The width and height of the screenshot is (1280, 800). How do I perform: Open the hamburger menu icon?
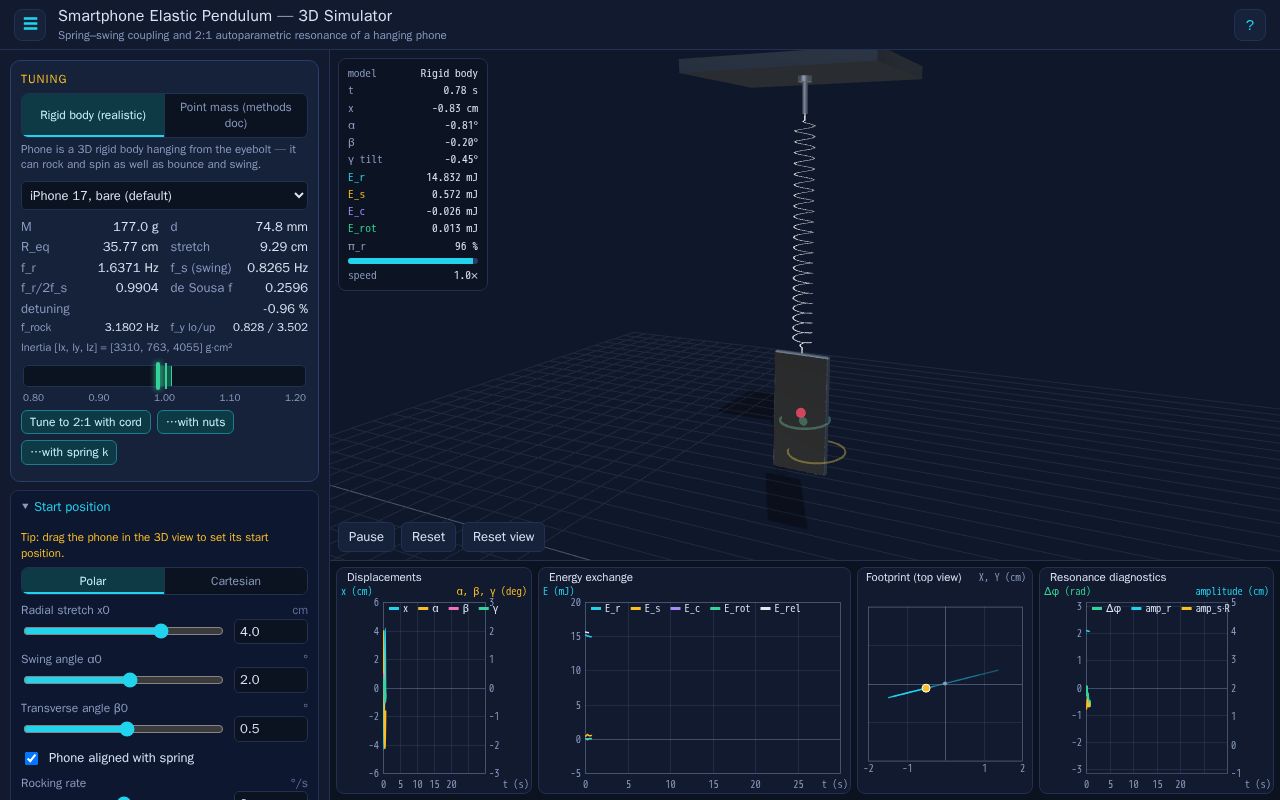click(x=30, y=25)
